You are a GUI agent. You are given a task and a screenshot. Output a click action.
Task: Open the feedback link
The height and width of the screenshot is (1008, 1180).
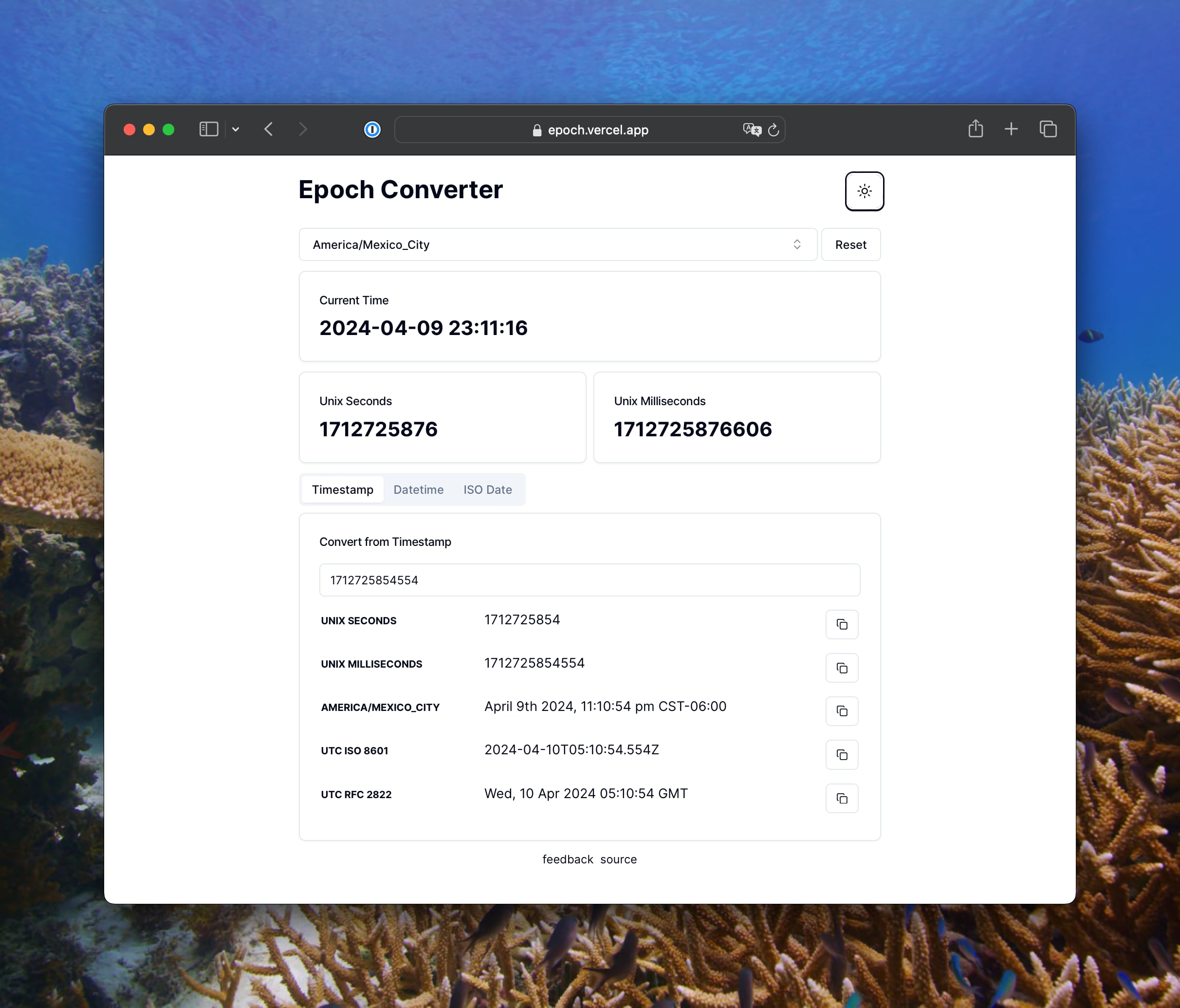pyautogui.click(x=568, y=859)
